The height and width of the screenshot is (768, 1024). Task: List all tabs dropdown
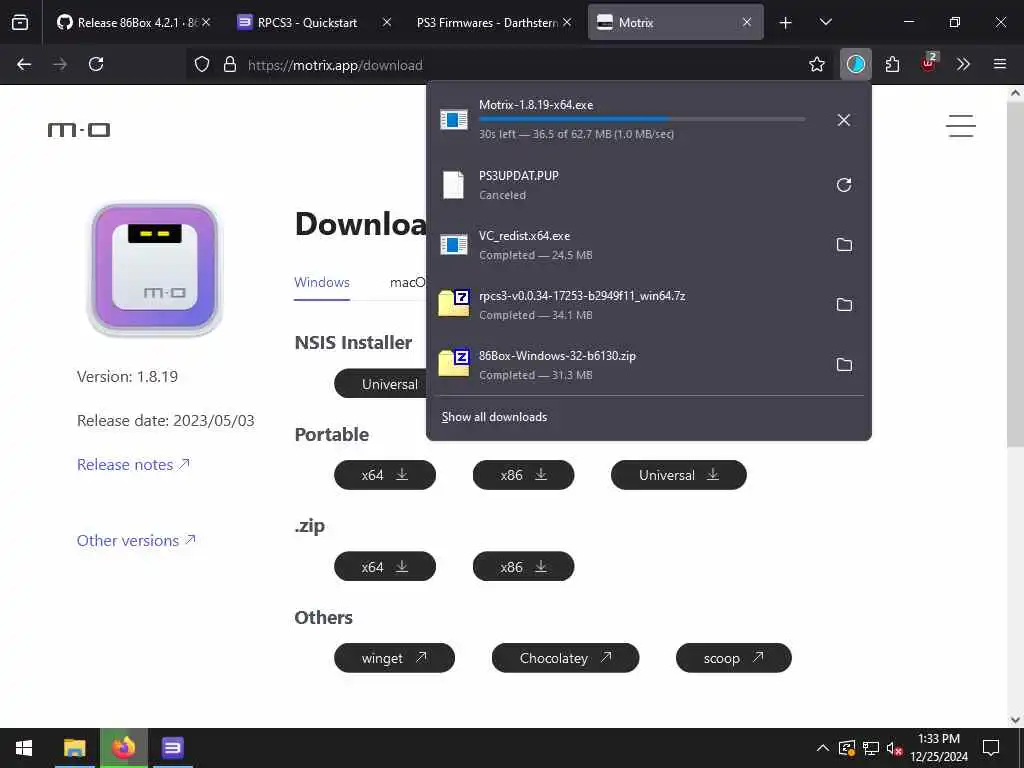[x=825, y=22]
